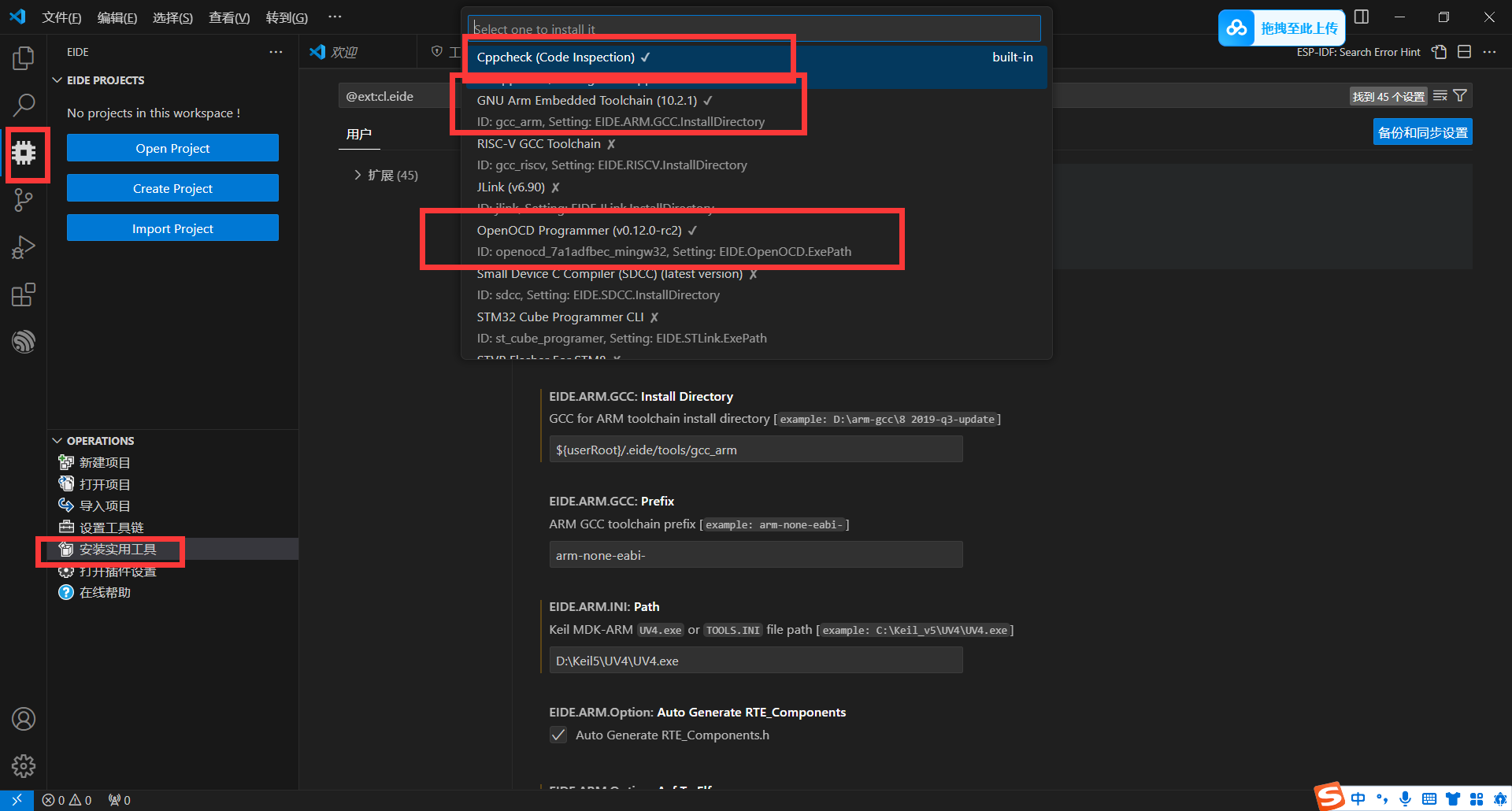Click 在线帮助 in OPERATIONS
Viewport: 1512px width, 811px height.
pos(172,592)
